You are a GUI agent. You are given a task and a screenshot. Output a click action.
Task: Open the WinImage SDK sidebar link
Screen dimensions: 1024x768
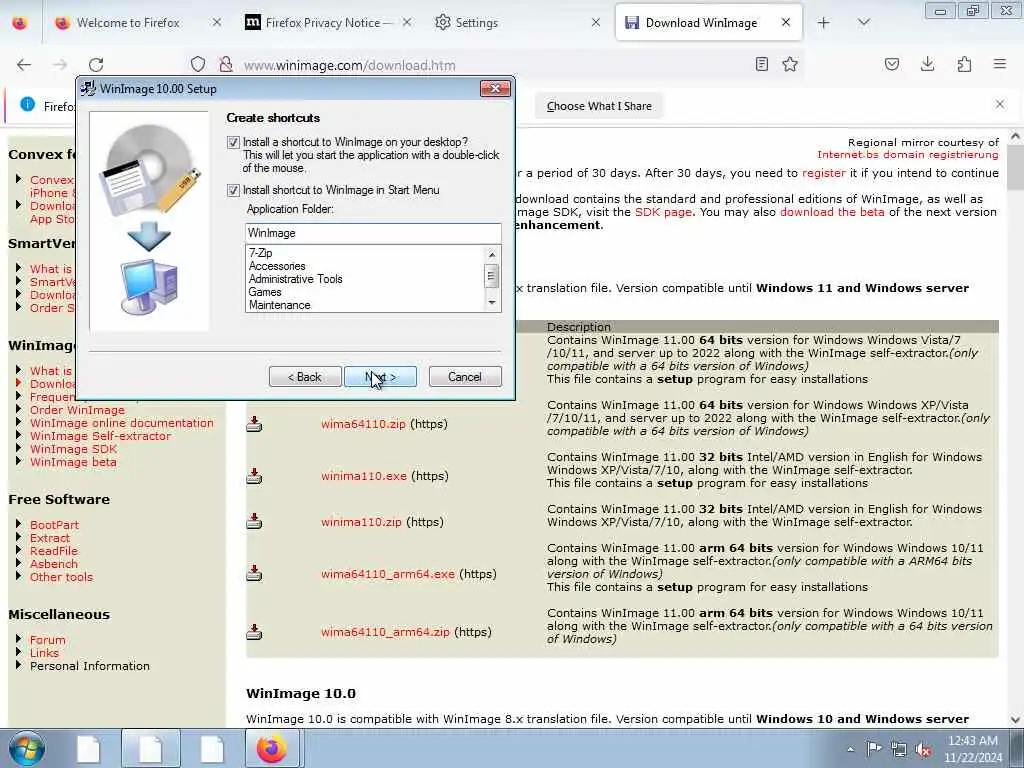[73, 449]
